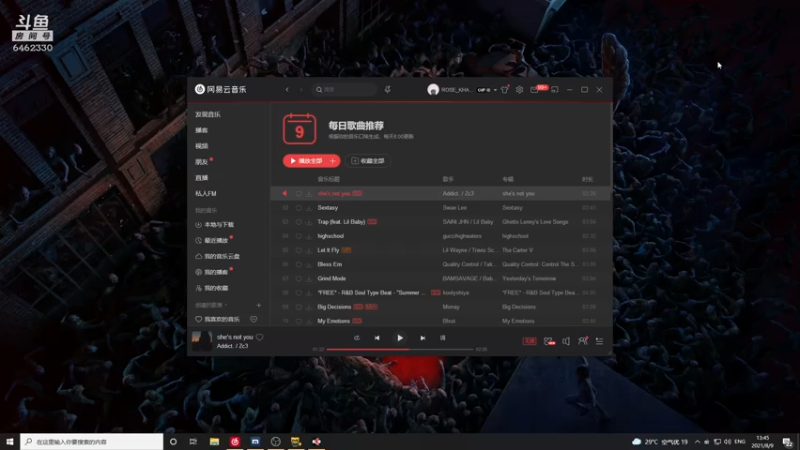Sort by the 时长 column header
Screen dimensions: 800x450
pos(588,179)
